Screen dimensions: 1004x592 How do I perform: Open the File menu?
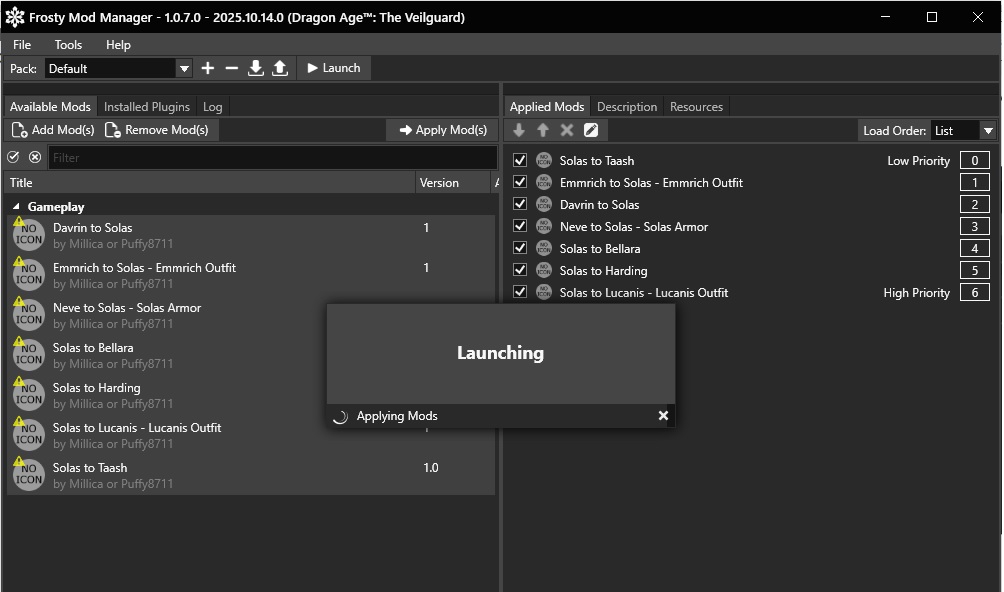click(22, 45)
